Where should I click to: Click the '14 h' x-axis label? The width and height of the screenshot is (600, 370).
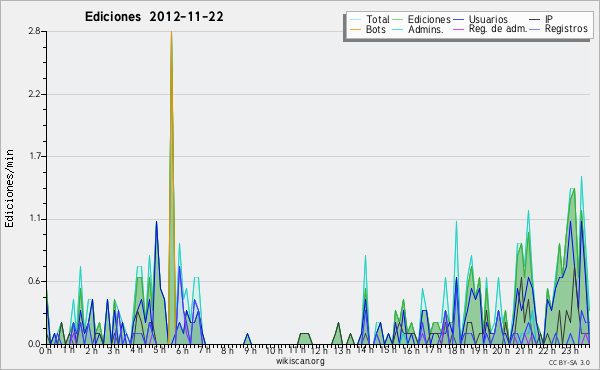[x=364, y=349]
